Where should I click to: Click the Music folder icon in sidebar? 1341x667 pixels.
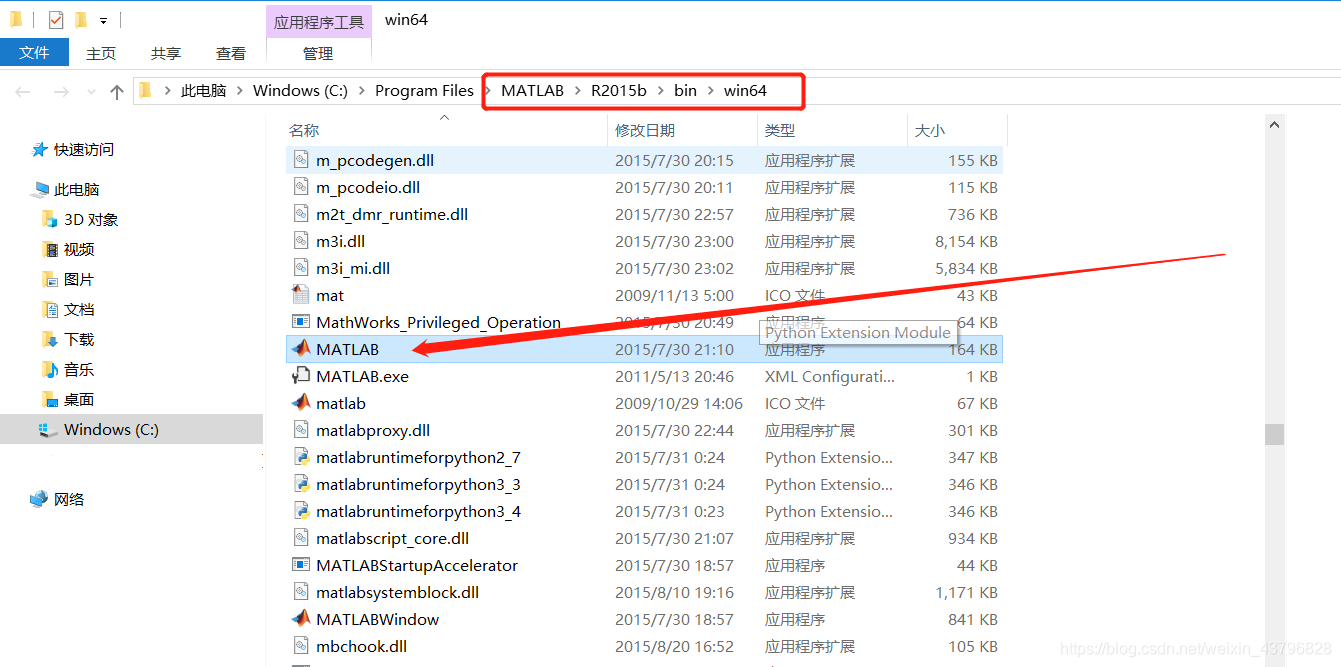click(50, 369)
